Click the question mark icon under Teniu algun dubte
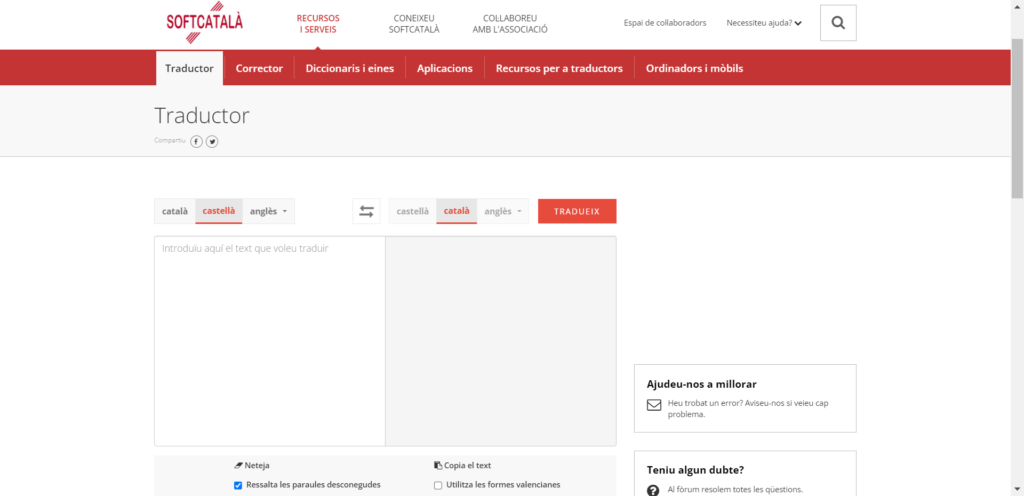Image resolution: width=1024 pixels, height=496 pixels. click(654, 490)
